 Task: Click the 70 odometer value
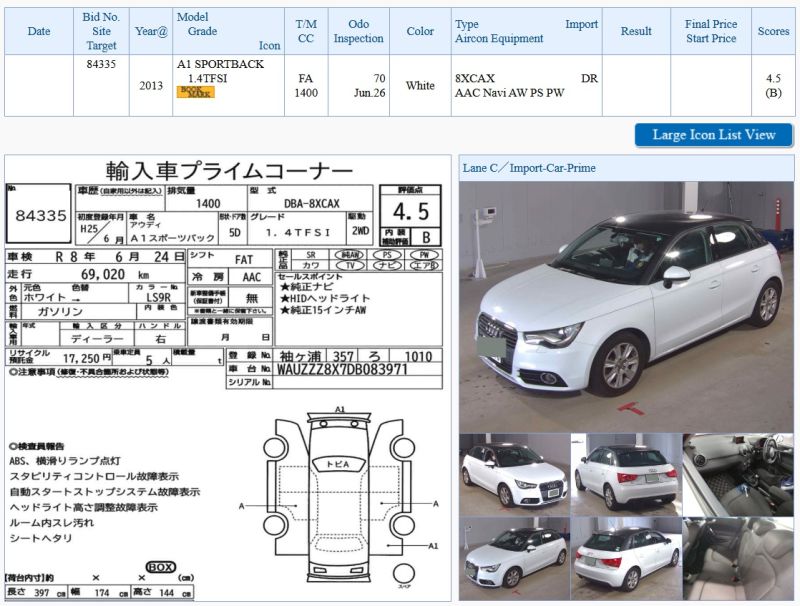379,79
